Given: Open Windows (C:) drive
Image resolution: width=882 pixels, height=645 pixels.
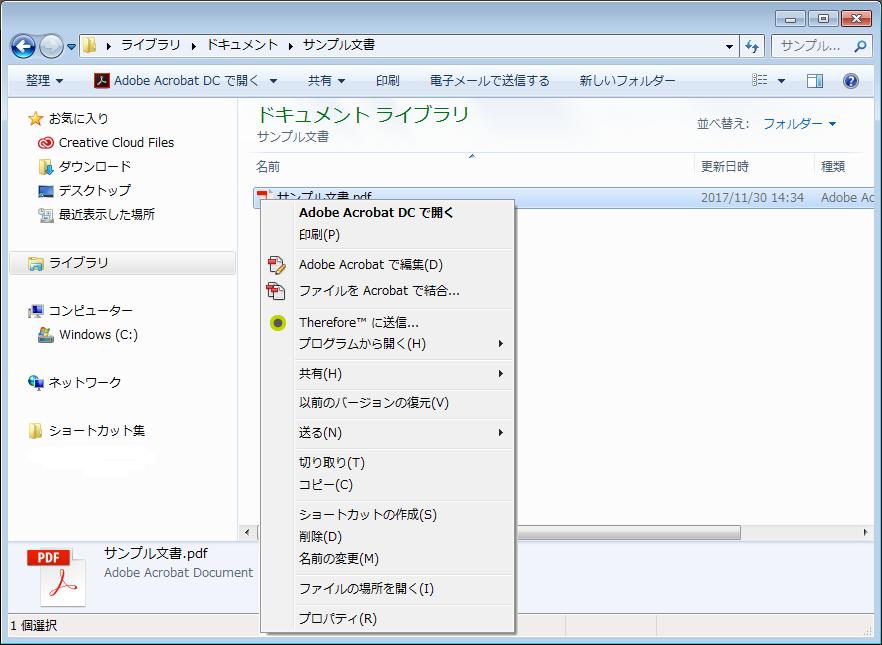Looking at the screenshot, I should click(88, 335).
